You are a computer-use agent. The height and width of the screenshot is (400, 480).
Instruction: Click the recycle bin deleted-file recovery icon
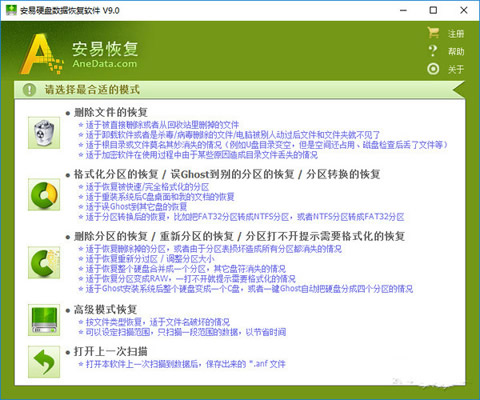coord(44,133)
